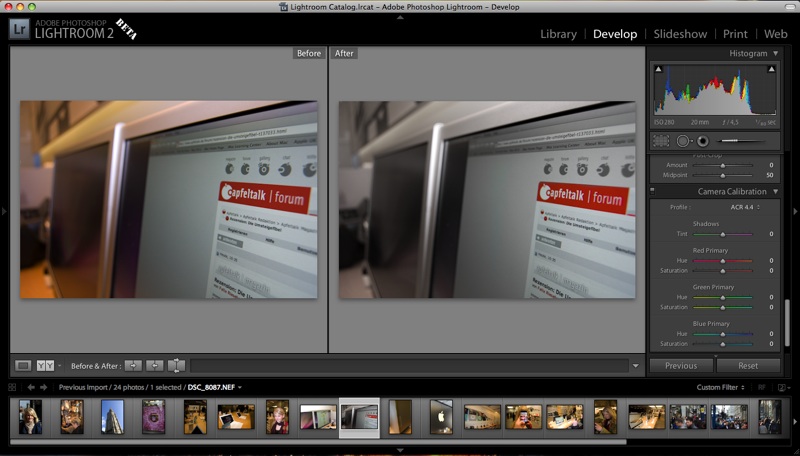This screenshot has height=456, width=800.
Task: Select the blonde woman portrait thumbnail
Action: (x=30, y=417)
